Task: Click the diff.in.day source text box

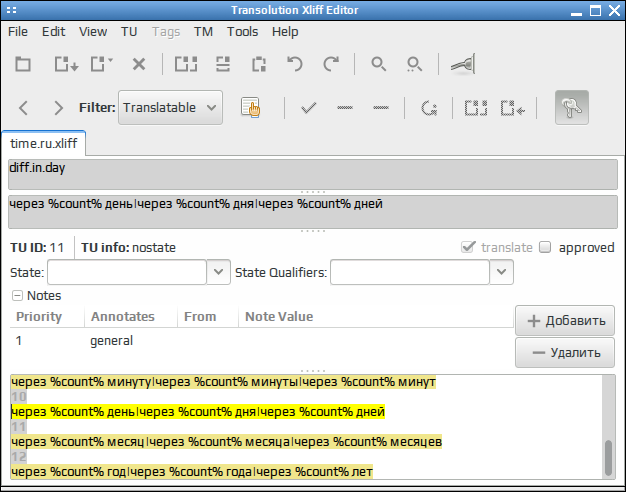Action: [x=313, y=175]
